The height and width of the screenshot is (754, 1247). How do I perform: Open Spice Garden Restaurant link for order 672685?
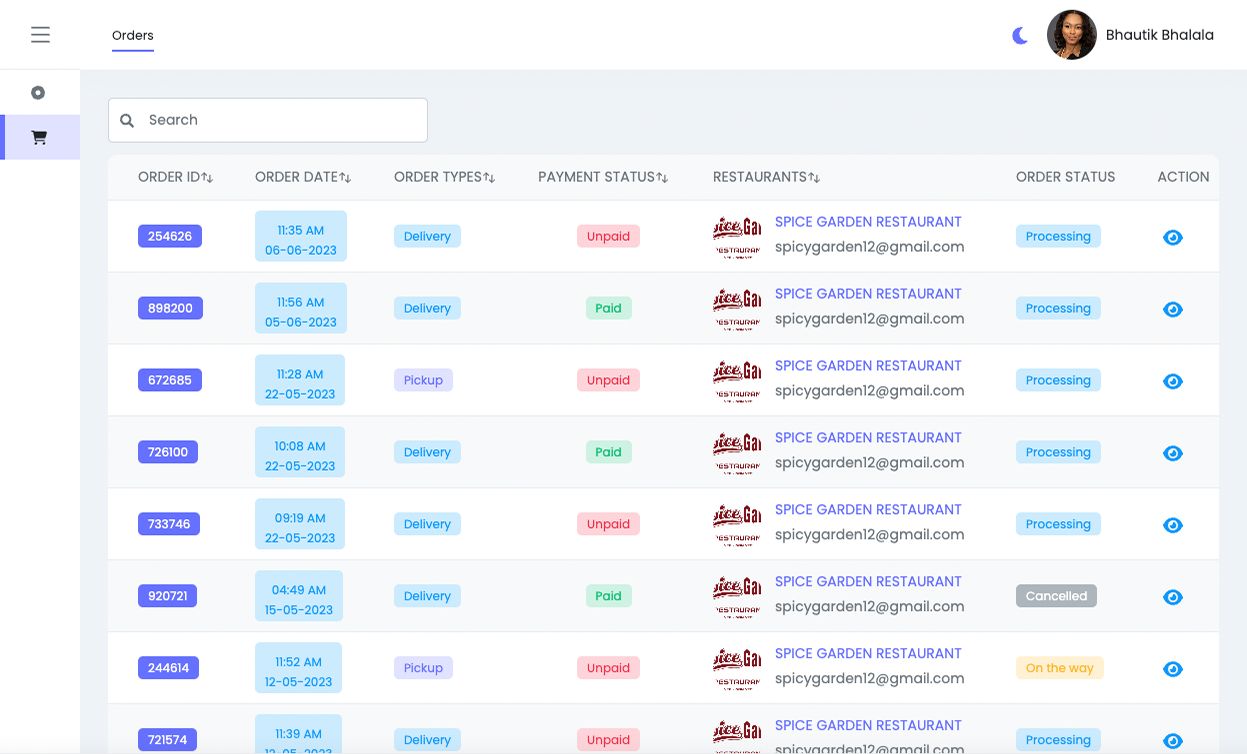pyautogui.click(x=868, y=366)
